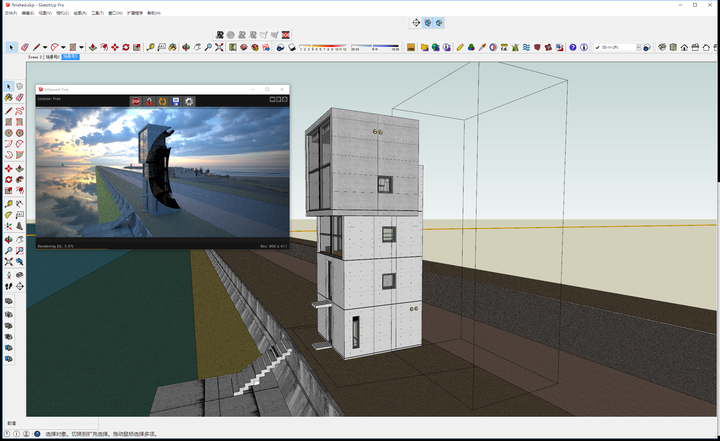Click the Stop render button in Maxwell Fire
The width and height of the screenshot is (720, 441).
point(135,101)
